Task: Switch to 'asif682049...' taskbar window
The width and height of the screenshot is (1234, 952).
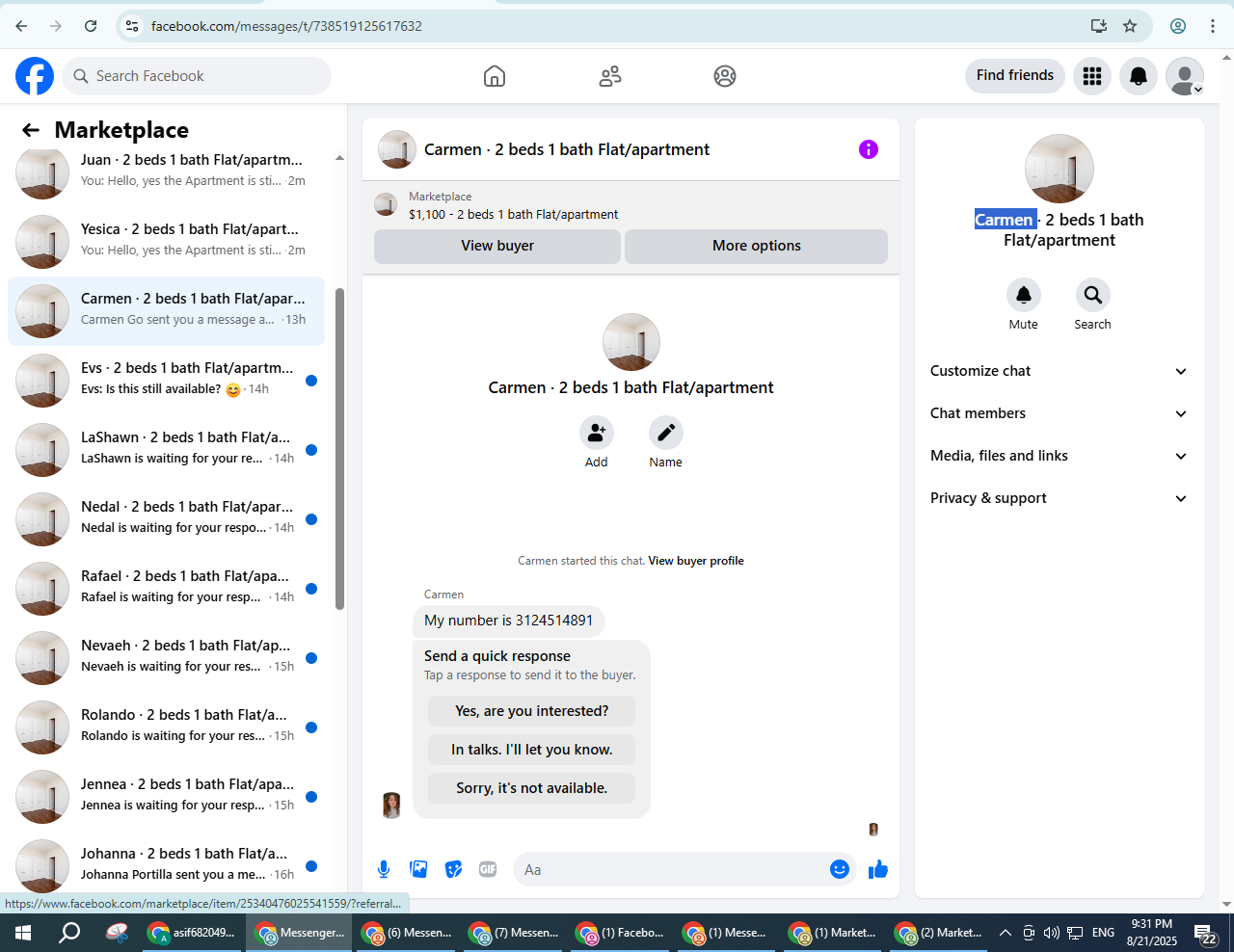Action: pos(191,933)
